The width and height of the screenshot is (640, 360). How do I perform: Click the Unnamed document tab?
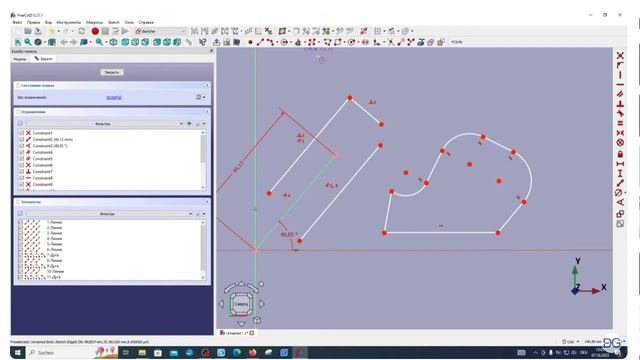237,333
